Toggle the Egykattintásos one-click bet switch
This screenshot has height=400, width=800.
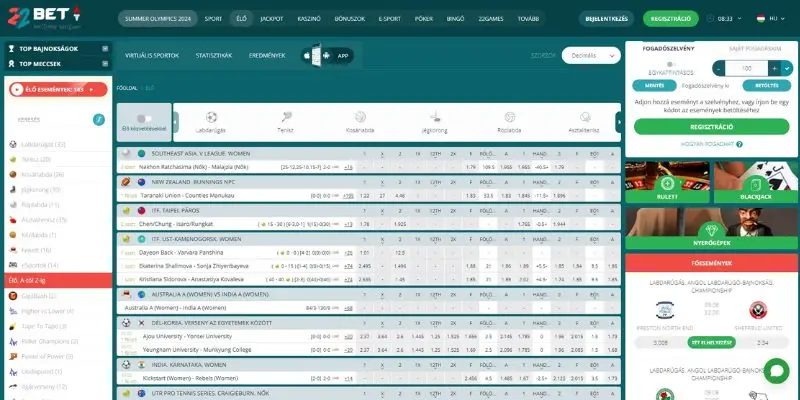coord(671,64)
